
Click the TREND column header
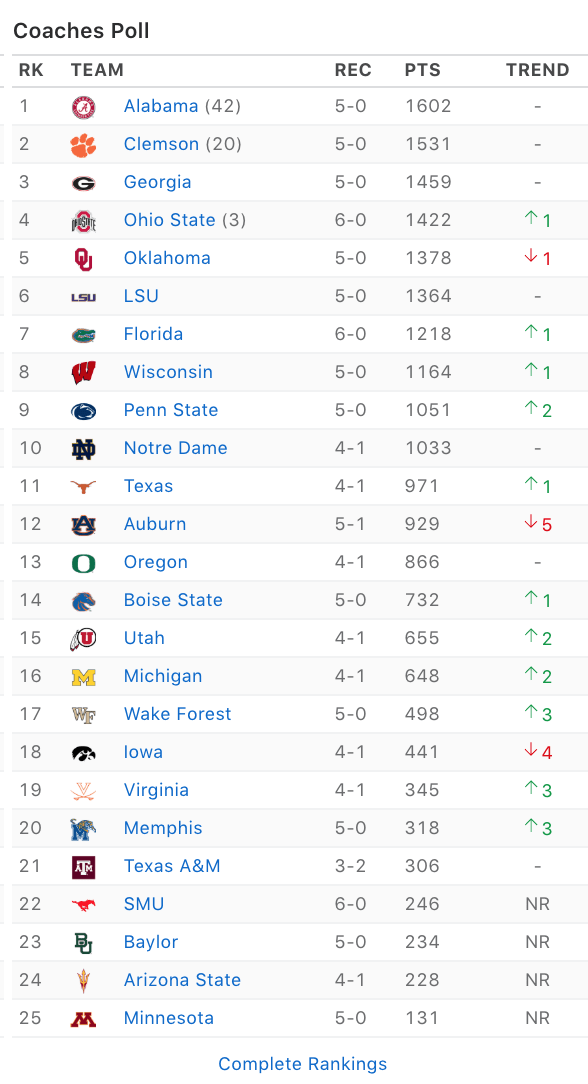coord(538,70)
